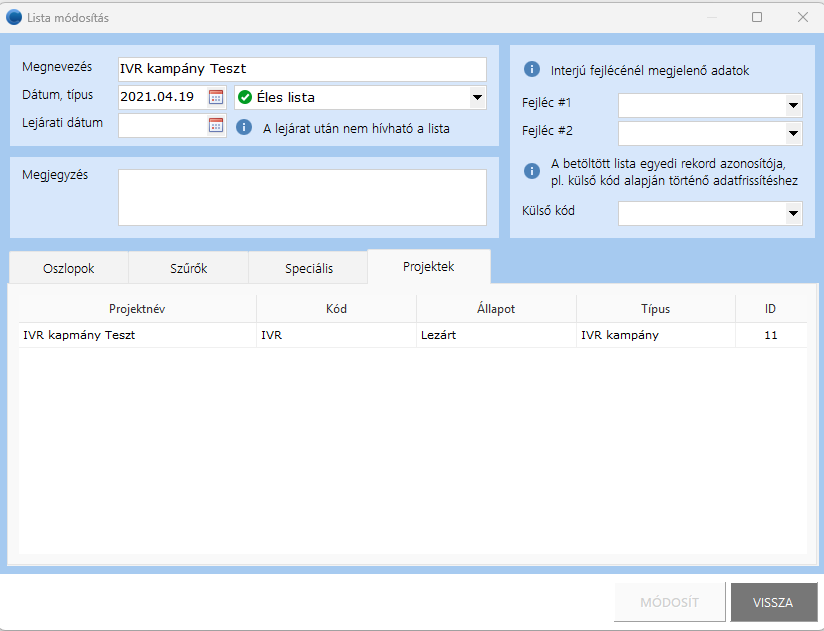Open the Fejléc #1 dropdown
This screenshot has width=824, height=631.
tap(793, 105)
